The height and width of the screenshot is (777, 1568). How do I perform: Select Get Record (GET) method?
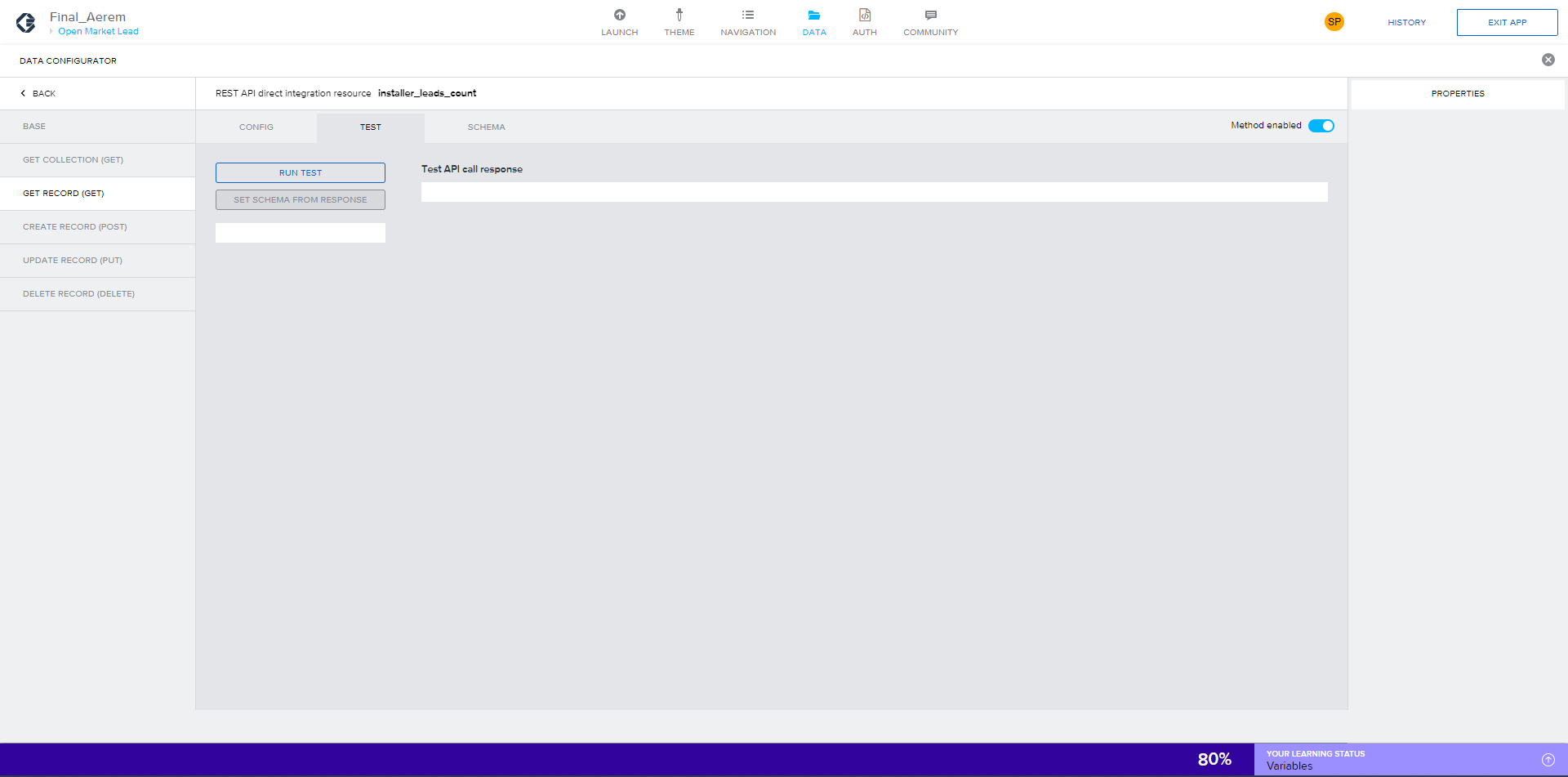pyautogui.click(x=97, y=194)
